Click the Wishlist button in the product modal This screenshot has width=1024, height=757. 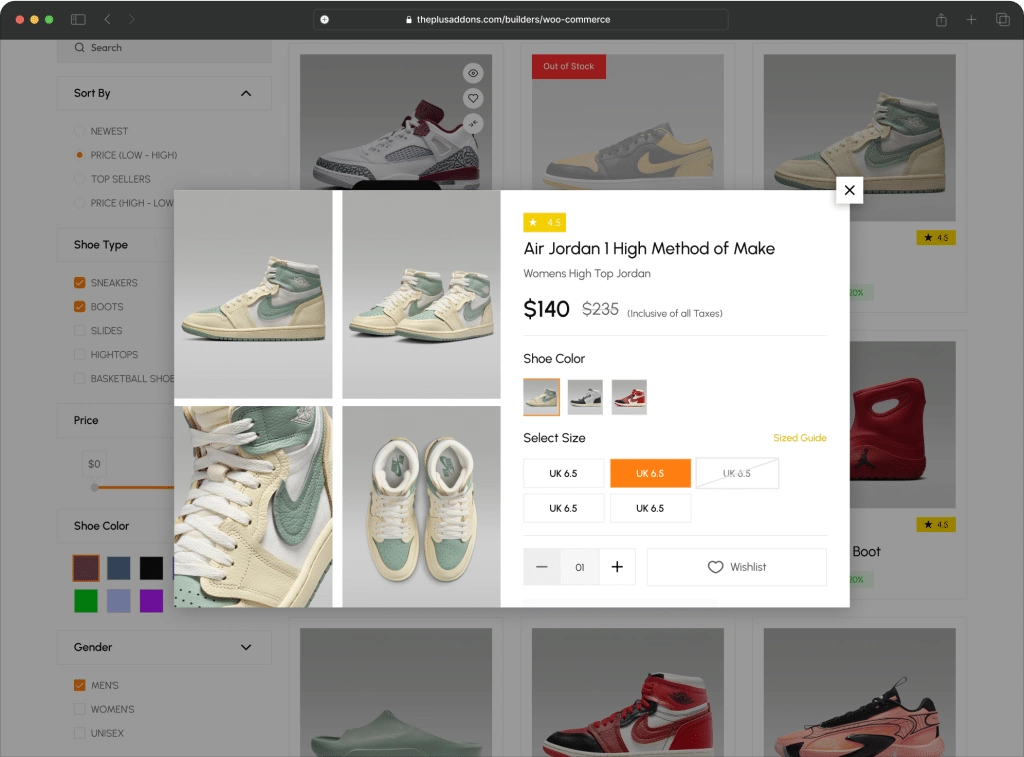click(736, 566)
